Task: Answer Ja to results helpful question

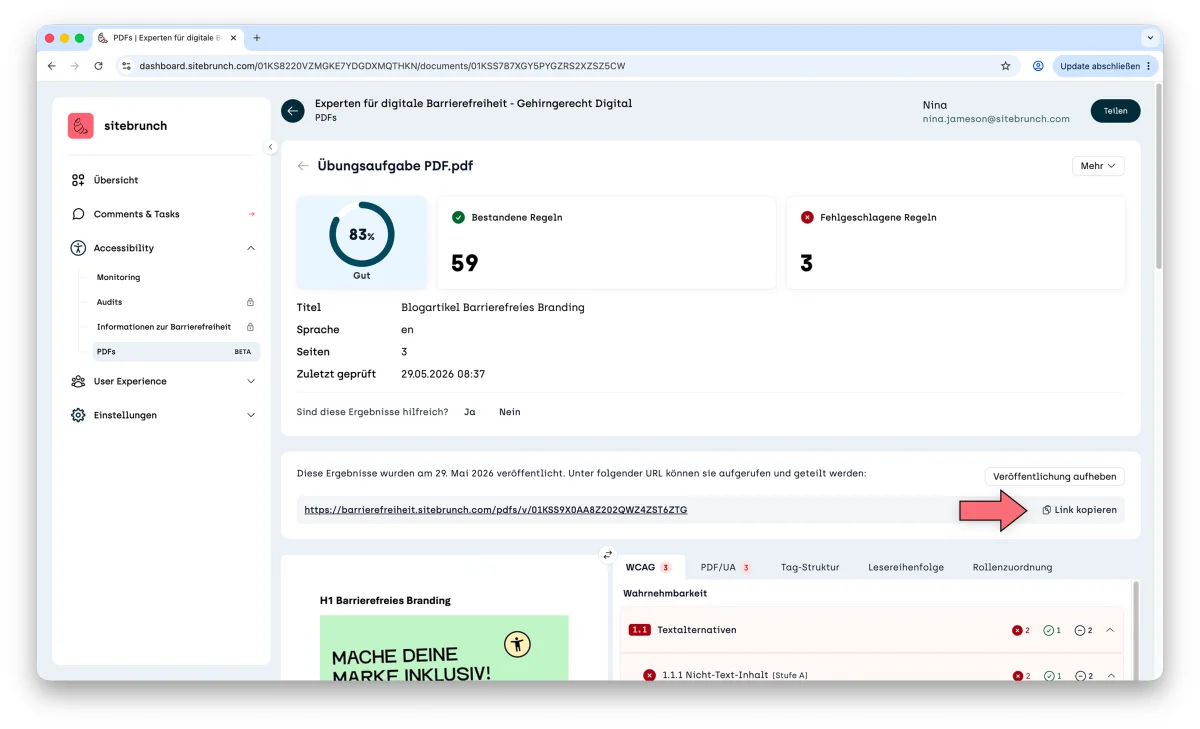Action: coord(469,412)
